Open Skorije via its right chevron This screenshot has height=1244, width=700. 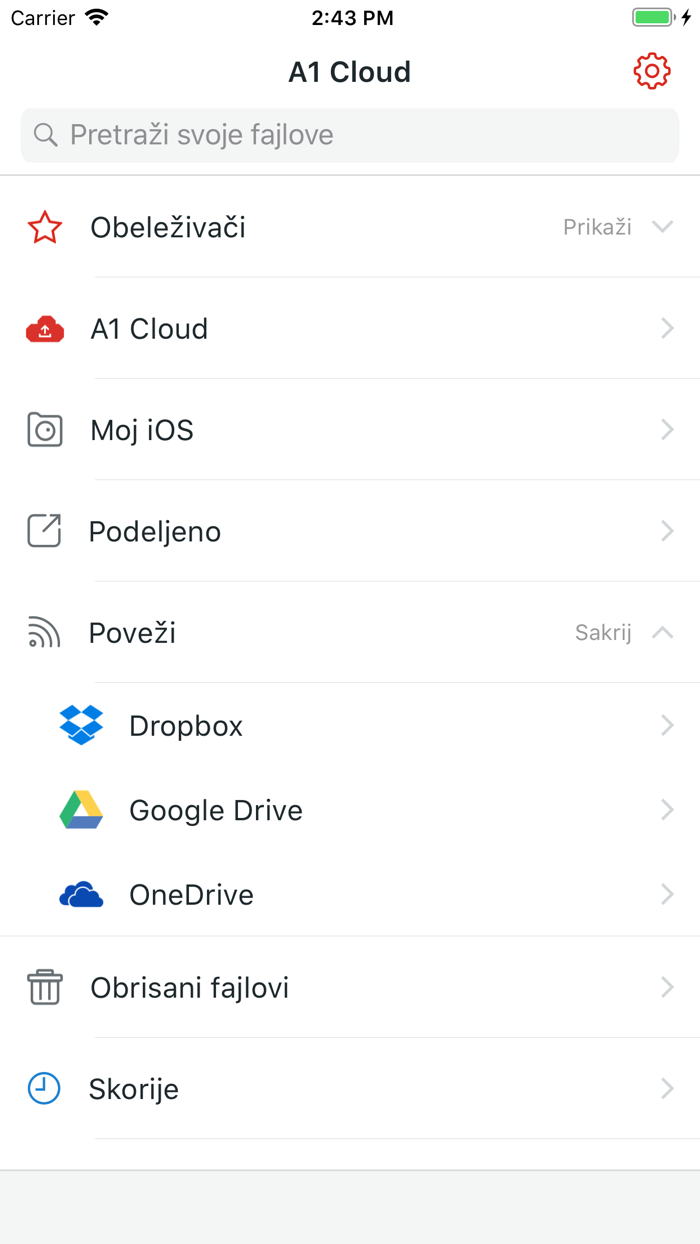click(667, 1089)
